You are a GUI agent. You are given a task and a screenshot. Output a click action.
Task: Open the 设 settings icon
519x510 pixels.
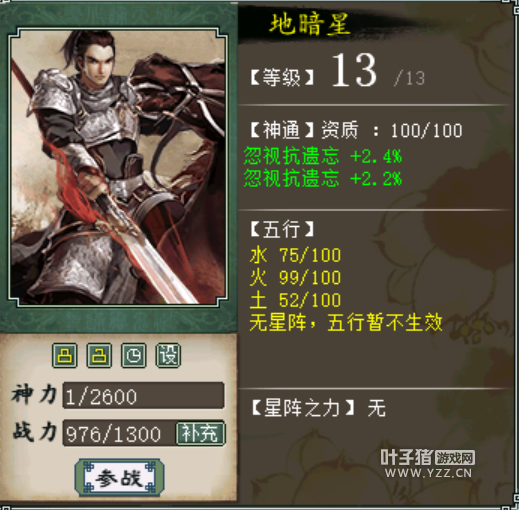tap(168, 356)
